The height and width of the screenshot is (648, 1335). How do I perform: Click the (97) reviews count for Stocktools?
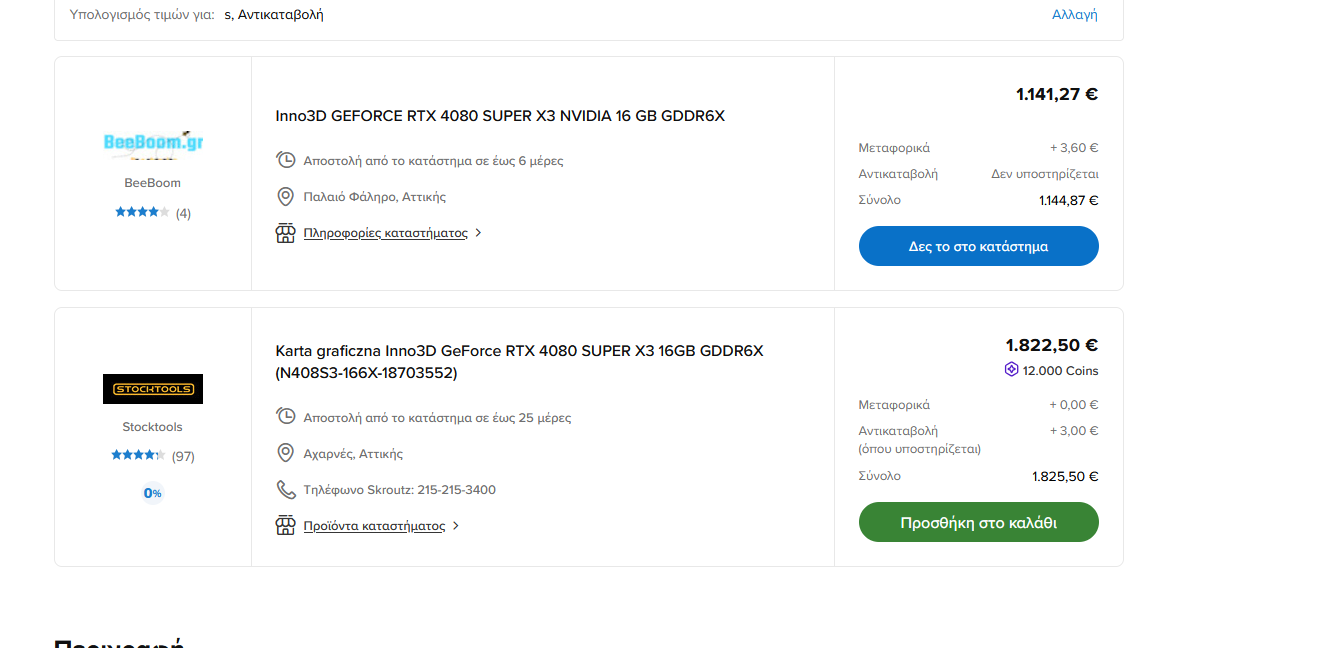pos(183,457)
